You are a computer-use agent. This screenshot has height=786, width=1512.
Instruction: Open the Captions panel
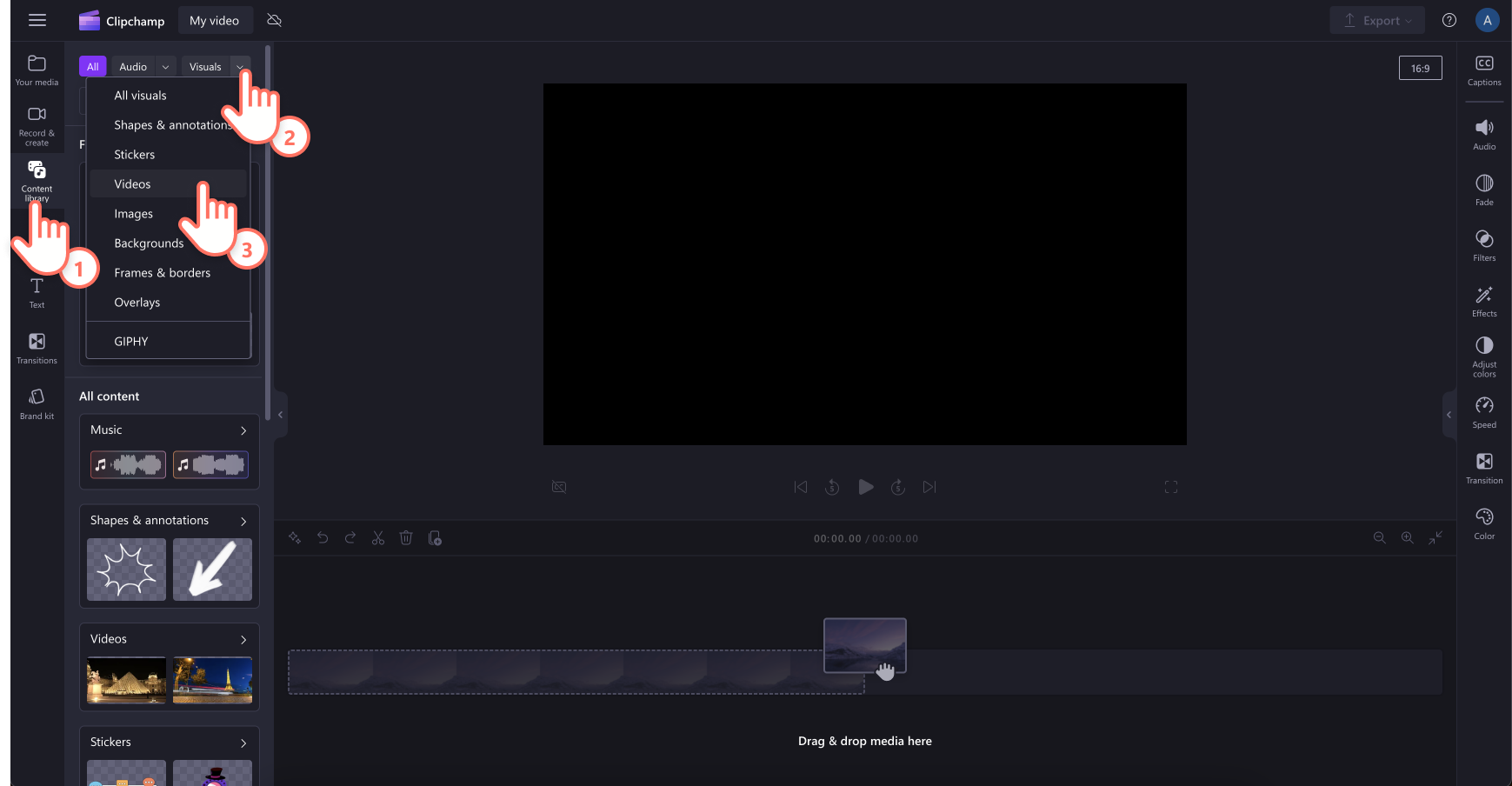[x=1484, y=70]
